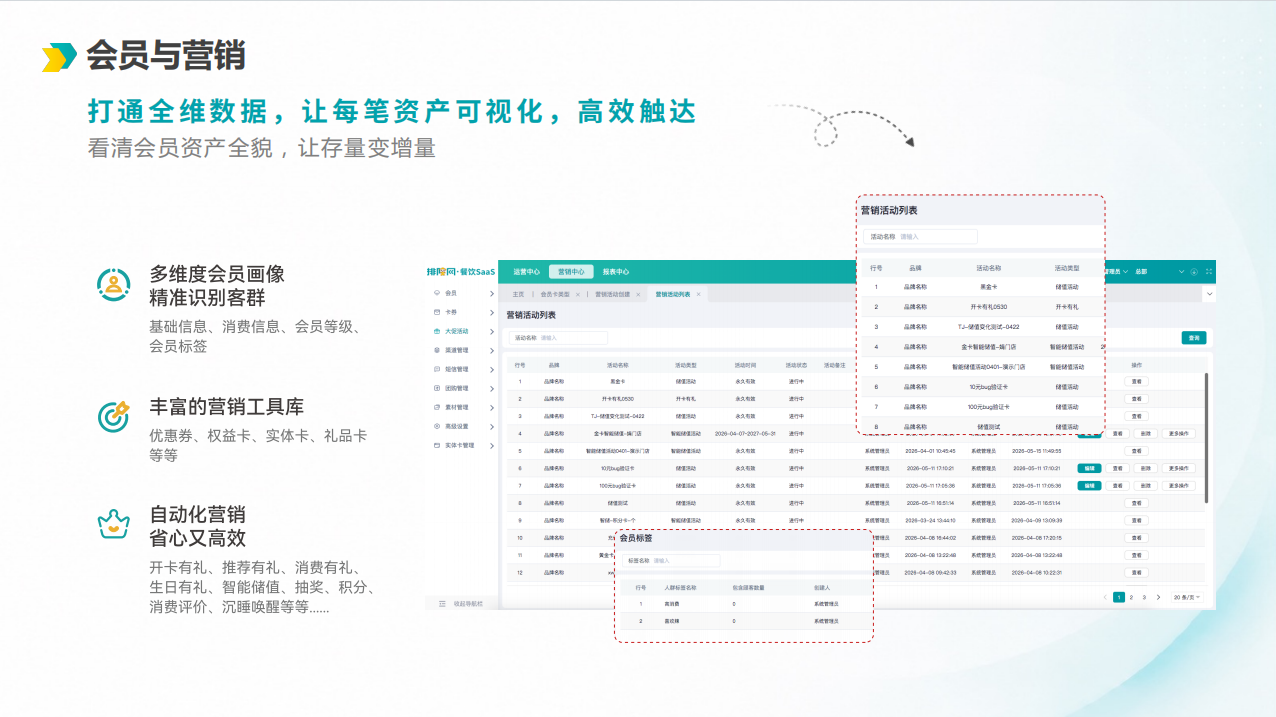Click the 大促活动 sidebar icon
Screen dimensions: 1276x717
pyautogui.click(x=437, y=331)
